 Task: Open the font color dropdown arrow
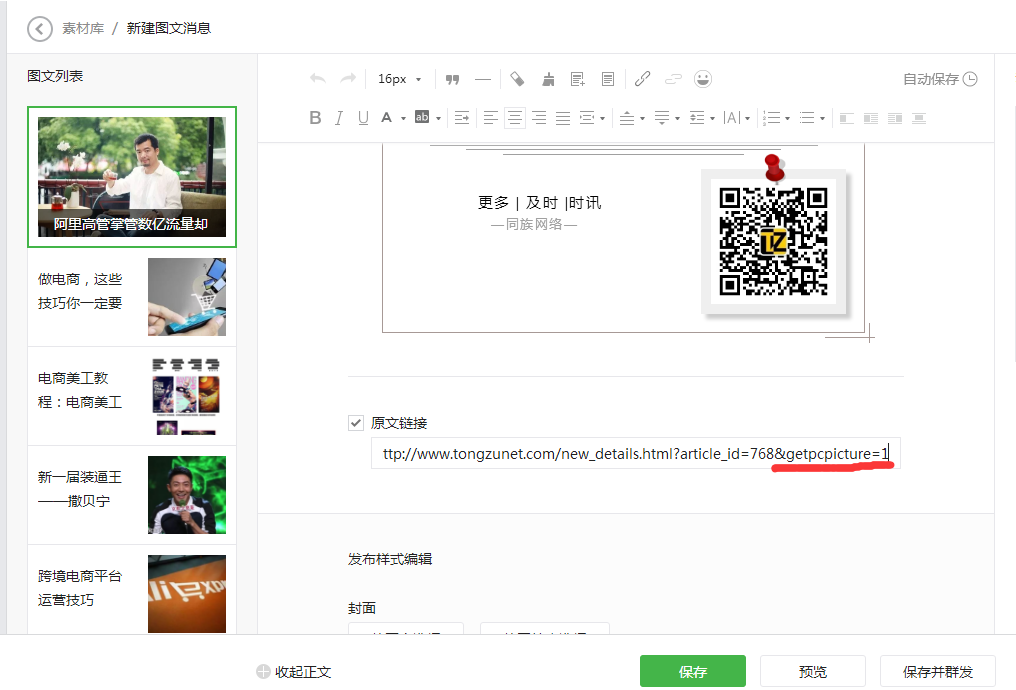[403, 119]
